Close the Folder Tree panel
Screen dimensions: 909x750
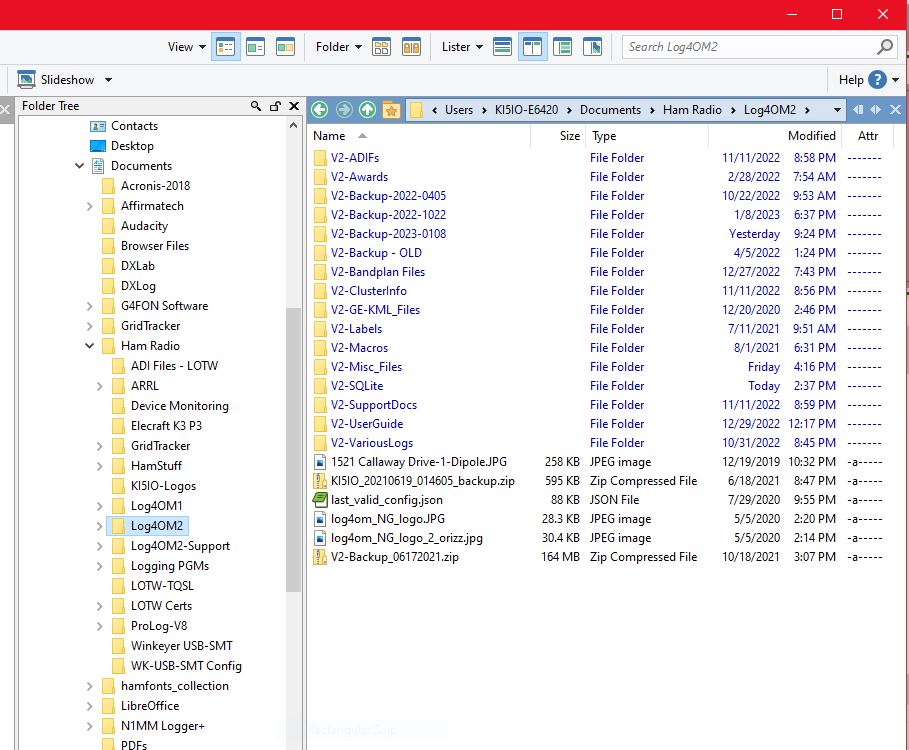point(294,106)
